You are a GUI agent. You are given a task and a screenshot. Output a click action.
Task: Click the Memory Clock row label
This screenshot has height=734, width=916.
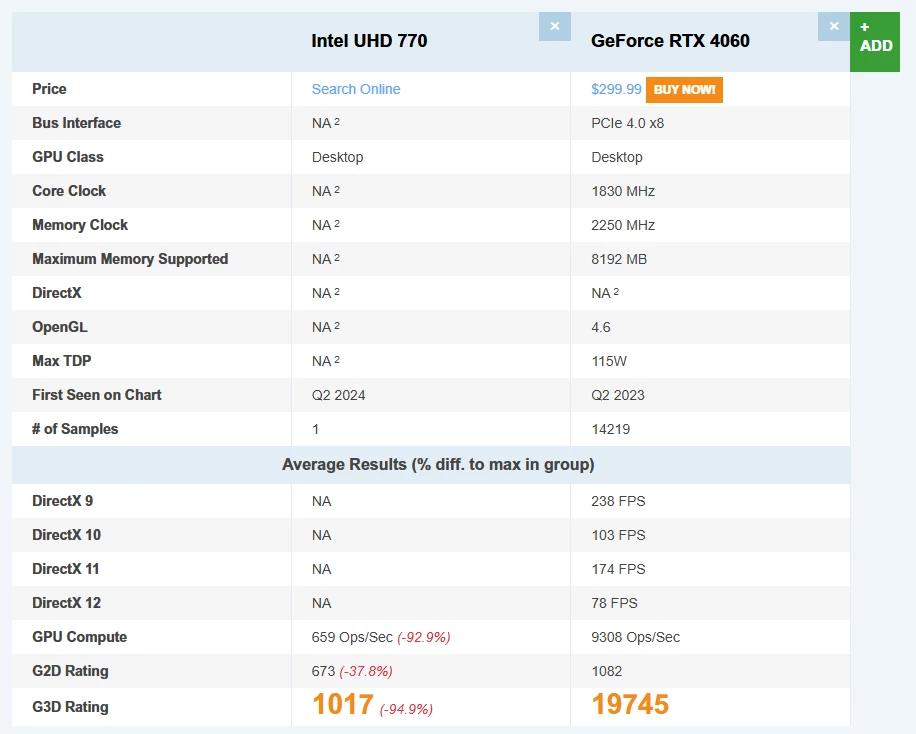80,224
